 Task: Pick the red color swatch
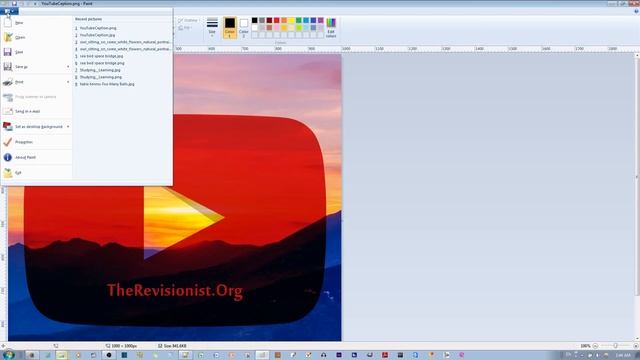(x=277, y=20)
